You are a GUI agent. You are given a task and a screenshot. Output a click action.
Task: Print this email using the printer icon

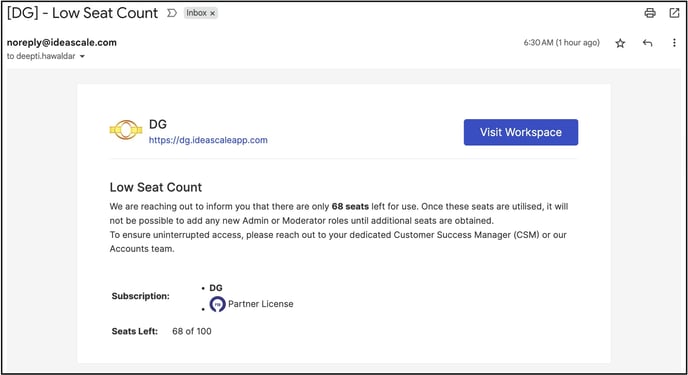pos(650,13)
